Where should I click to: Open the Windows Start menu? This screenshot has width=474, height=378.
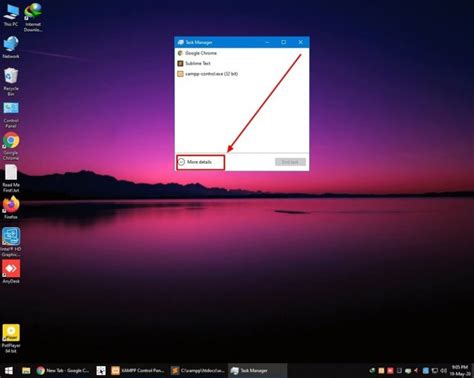click(x=9, y=370)
